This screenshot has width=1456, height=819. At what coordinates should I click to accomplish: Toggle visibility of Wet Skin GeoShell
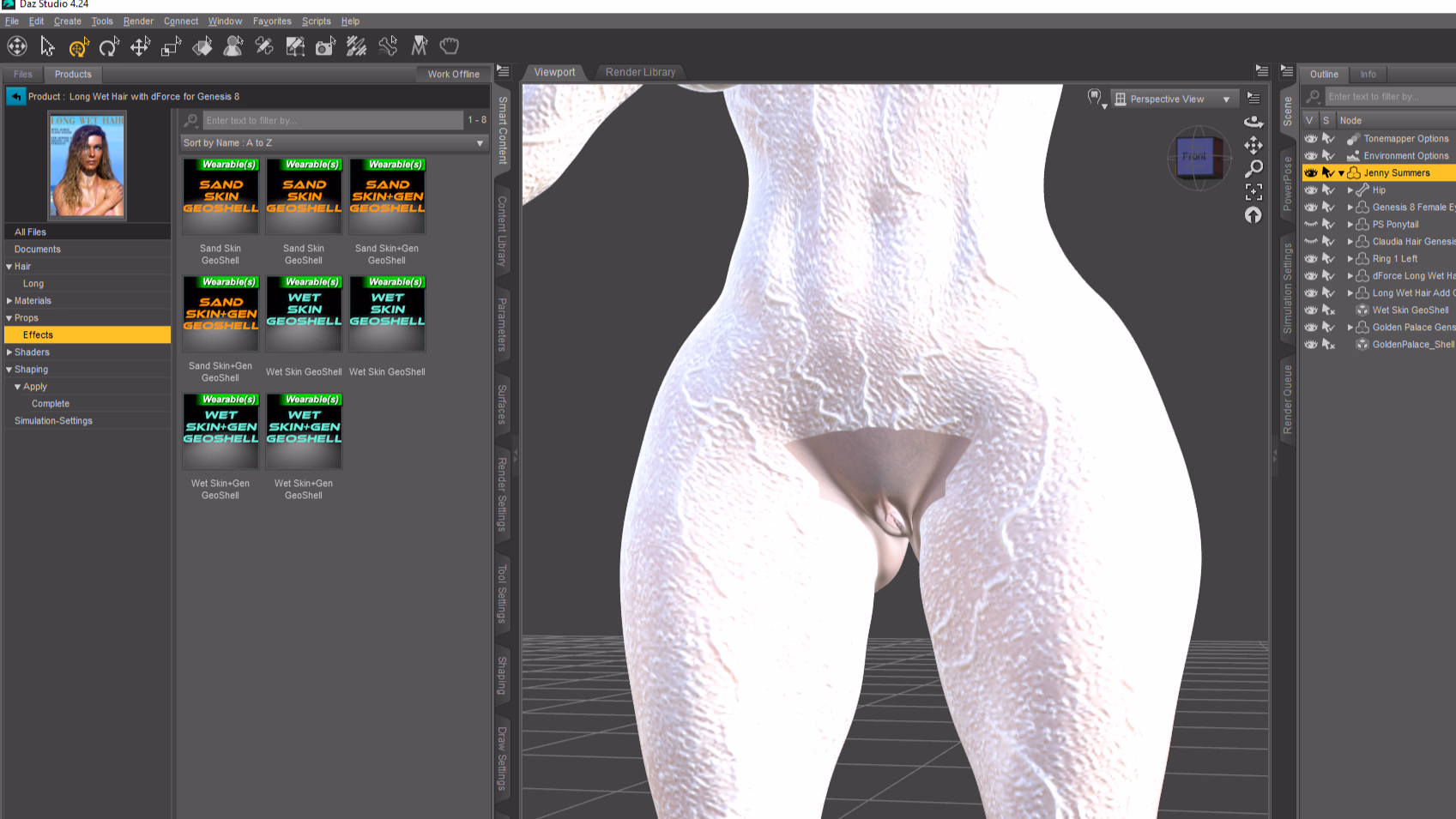1310,310
